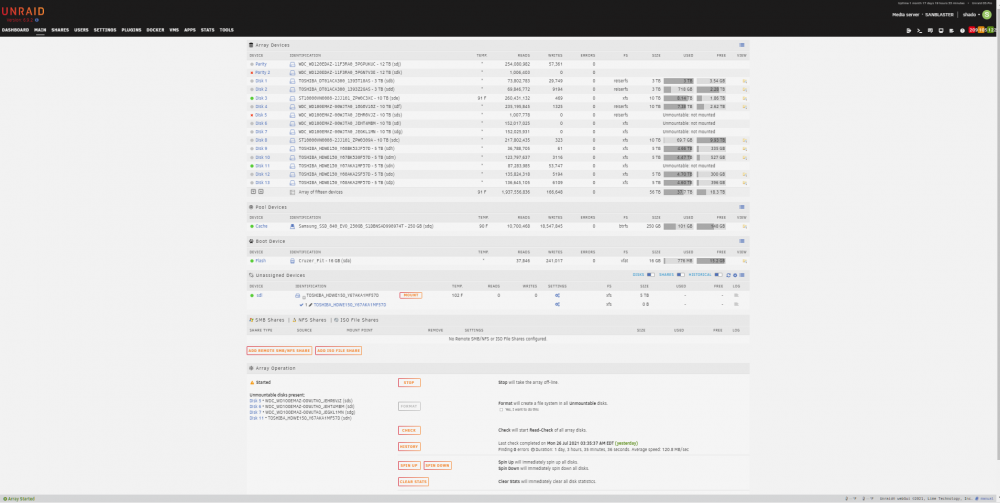1000x503 pixels.
Task: Click the Clear Stats button
Action: [413, 481]
